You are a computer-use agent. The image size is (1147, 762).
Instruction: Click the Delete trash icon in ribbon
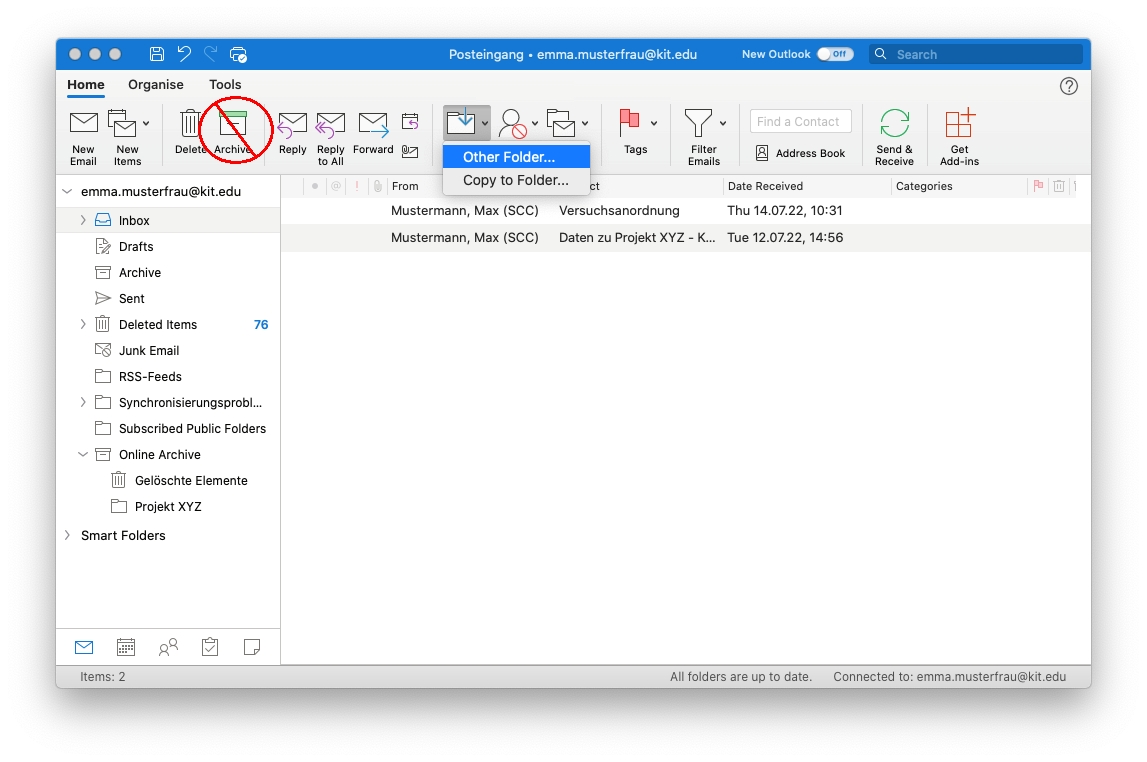(190, 125)
